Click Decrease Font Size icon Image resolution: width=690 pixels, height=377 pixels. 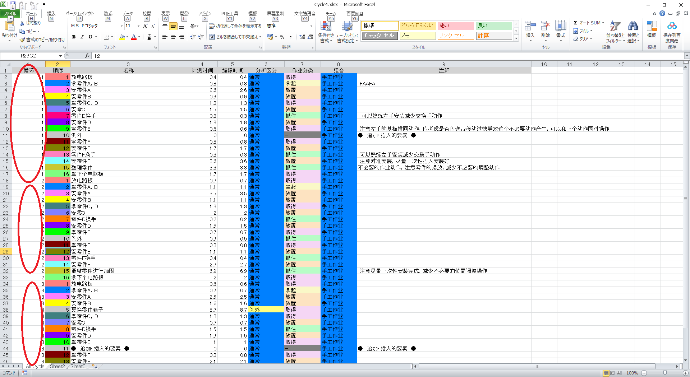pyautogui.click(x=153, y=26)
